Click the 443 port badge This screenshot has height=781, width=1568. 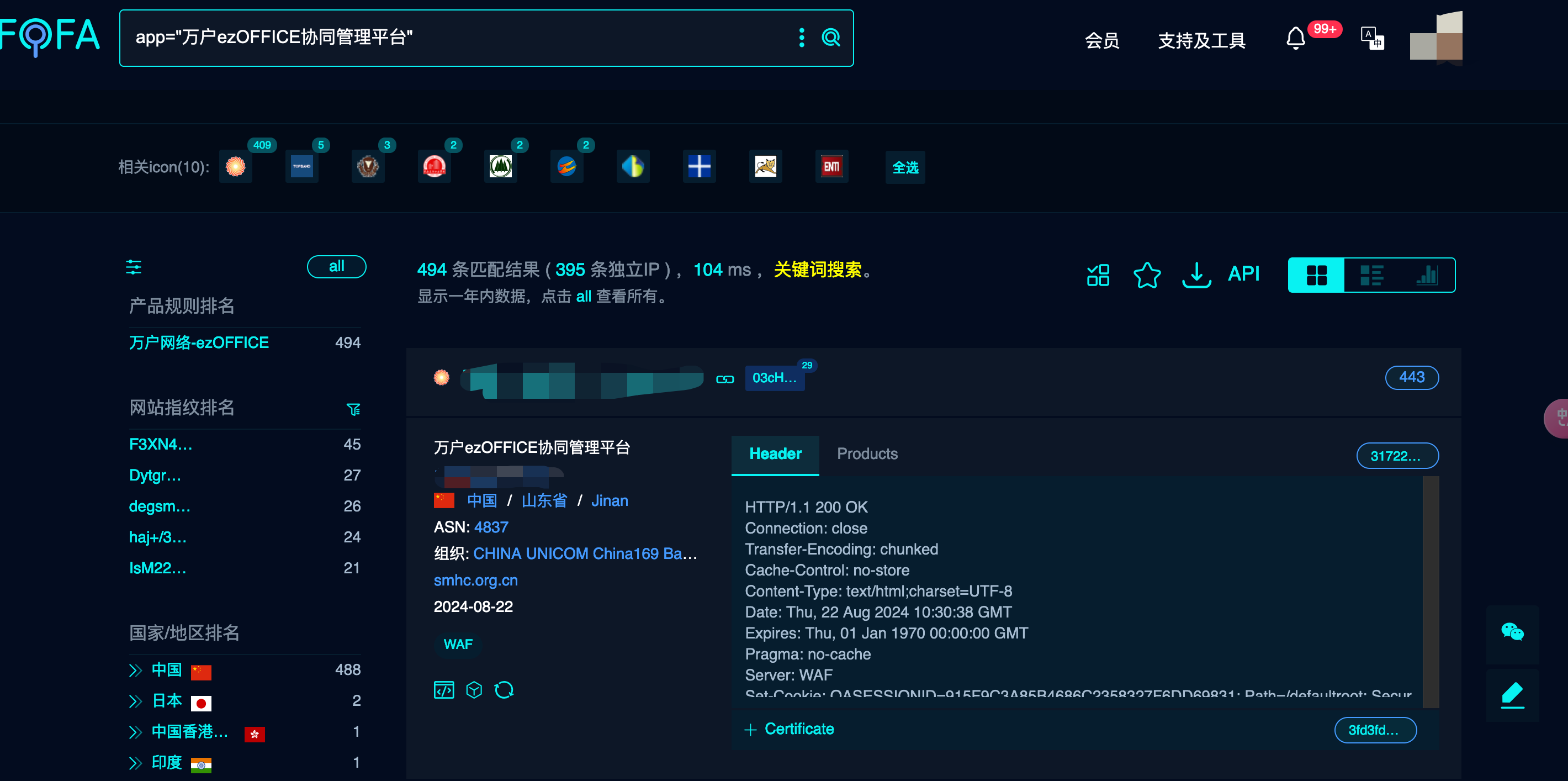tap(1412, 377)
